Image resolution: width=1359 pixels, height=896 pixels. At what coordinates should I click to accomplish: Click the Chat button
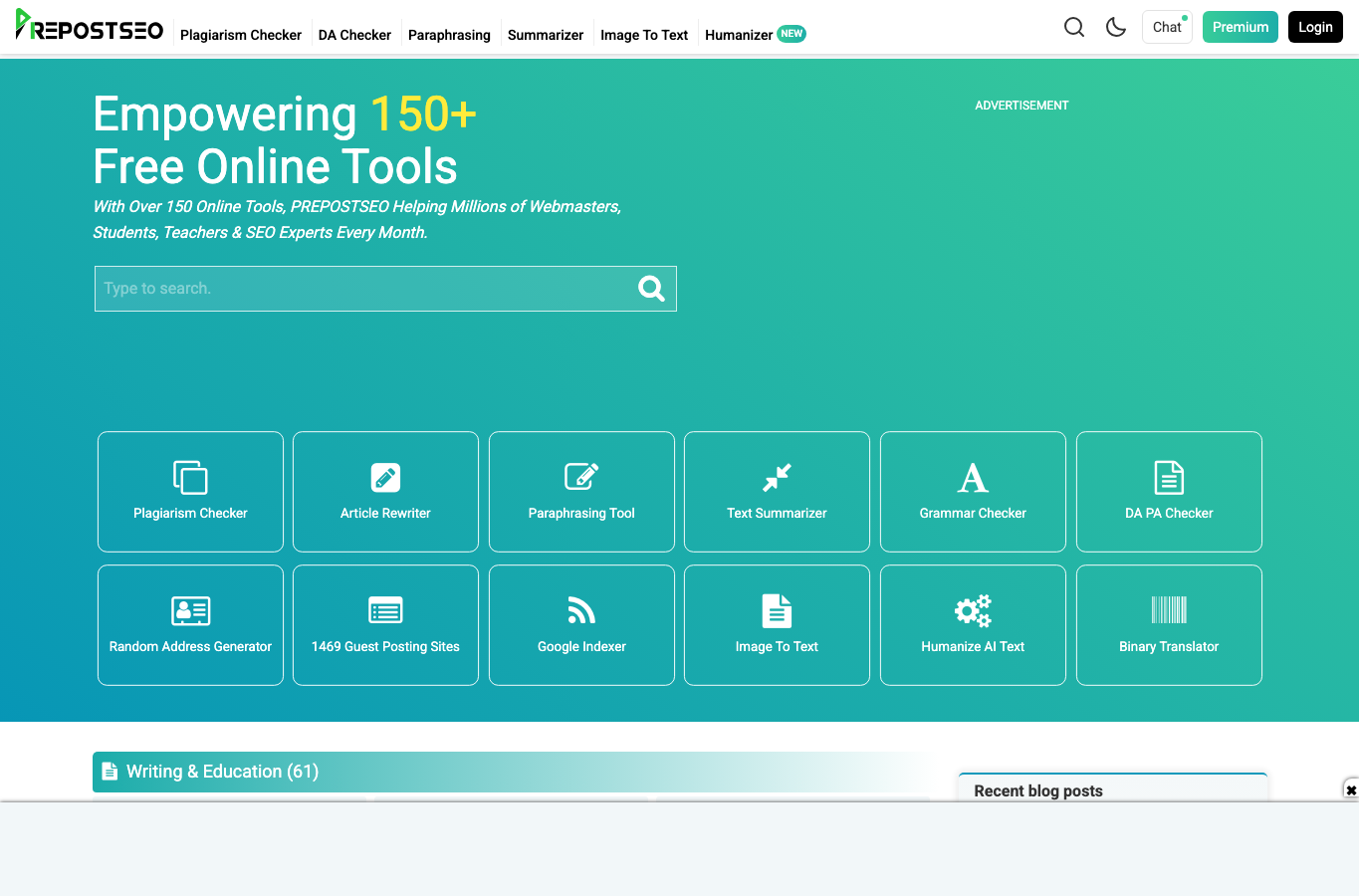tap(1167, 27)
